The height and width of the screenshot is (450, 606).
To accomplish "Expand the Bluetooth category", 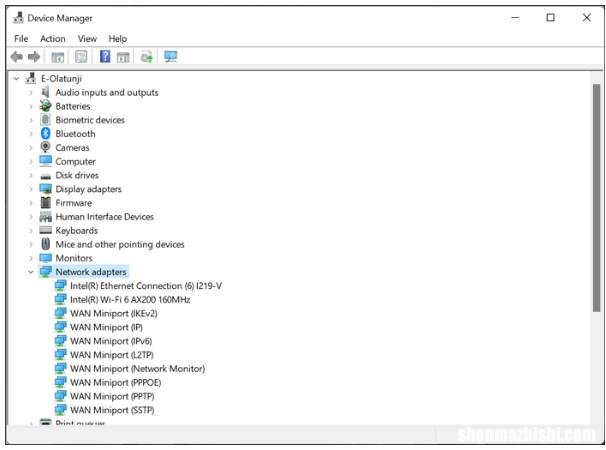I will [31, 134].
